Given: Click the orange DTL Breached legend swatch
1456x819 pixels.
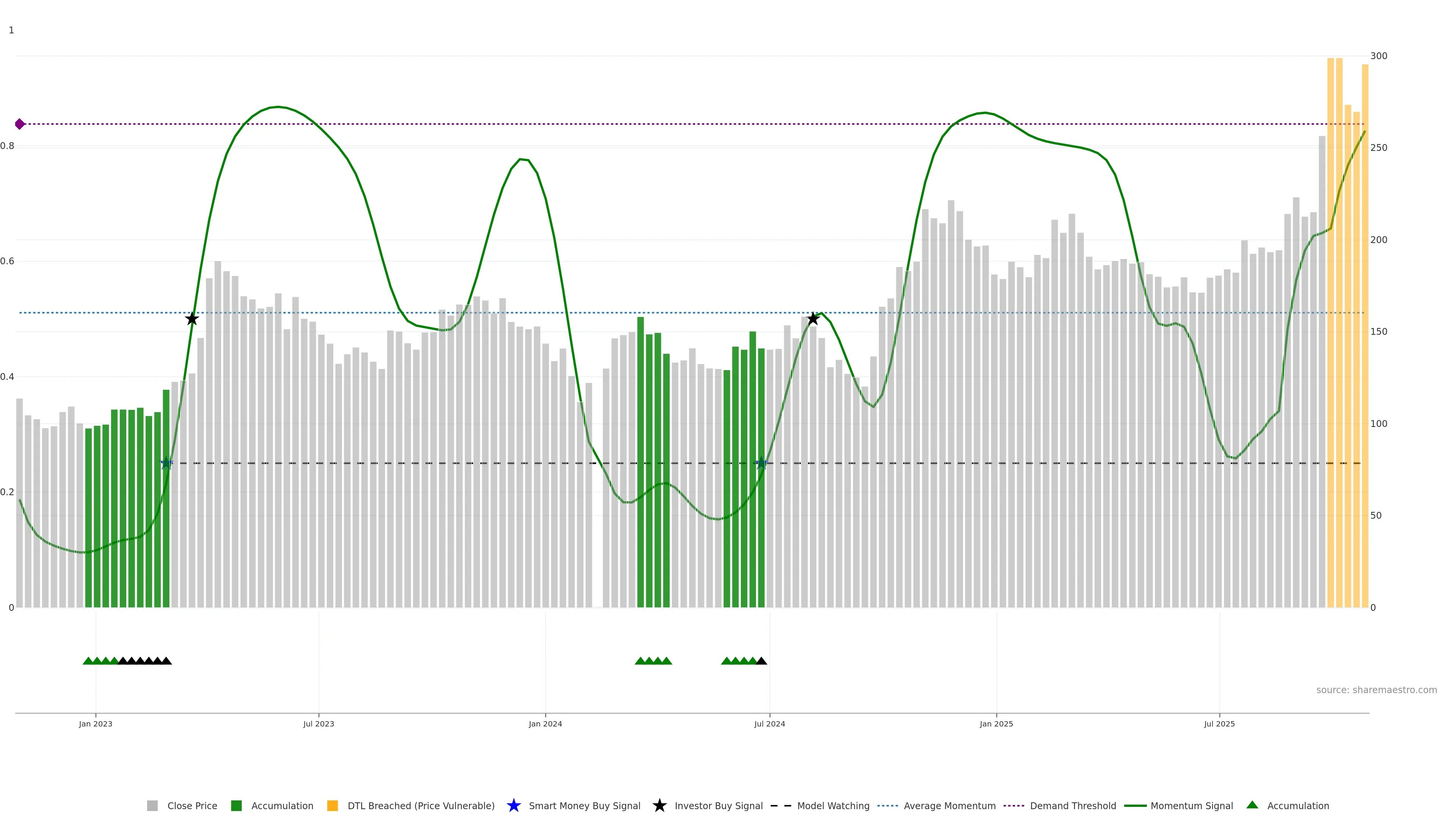Looking at the screenshot, I should [x=333, y=805].
